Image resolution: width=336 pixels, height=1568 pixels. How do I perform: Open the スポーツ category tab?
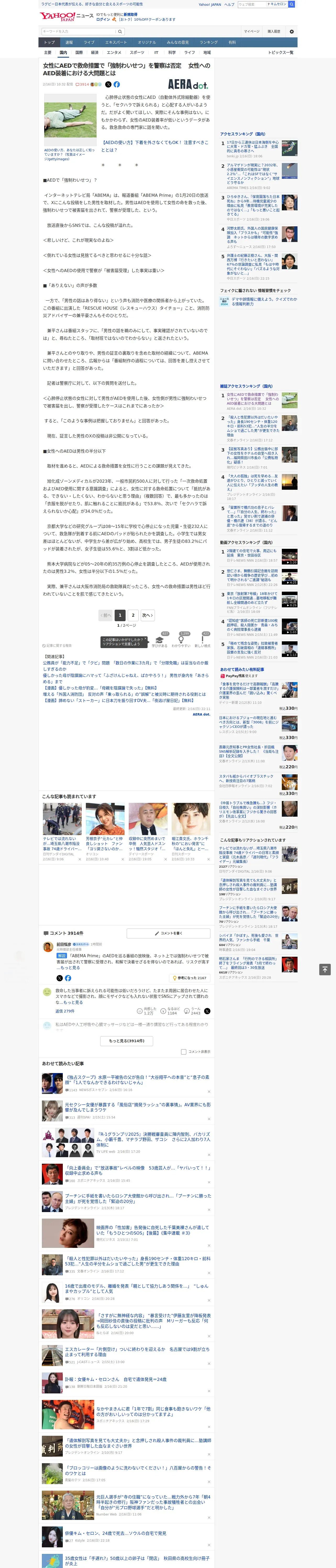tap(137, 52)
